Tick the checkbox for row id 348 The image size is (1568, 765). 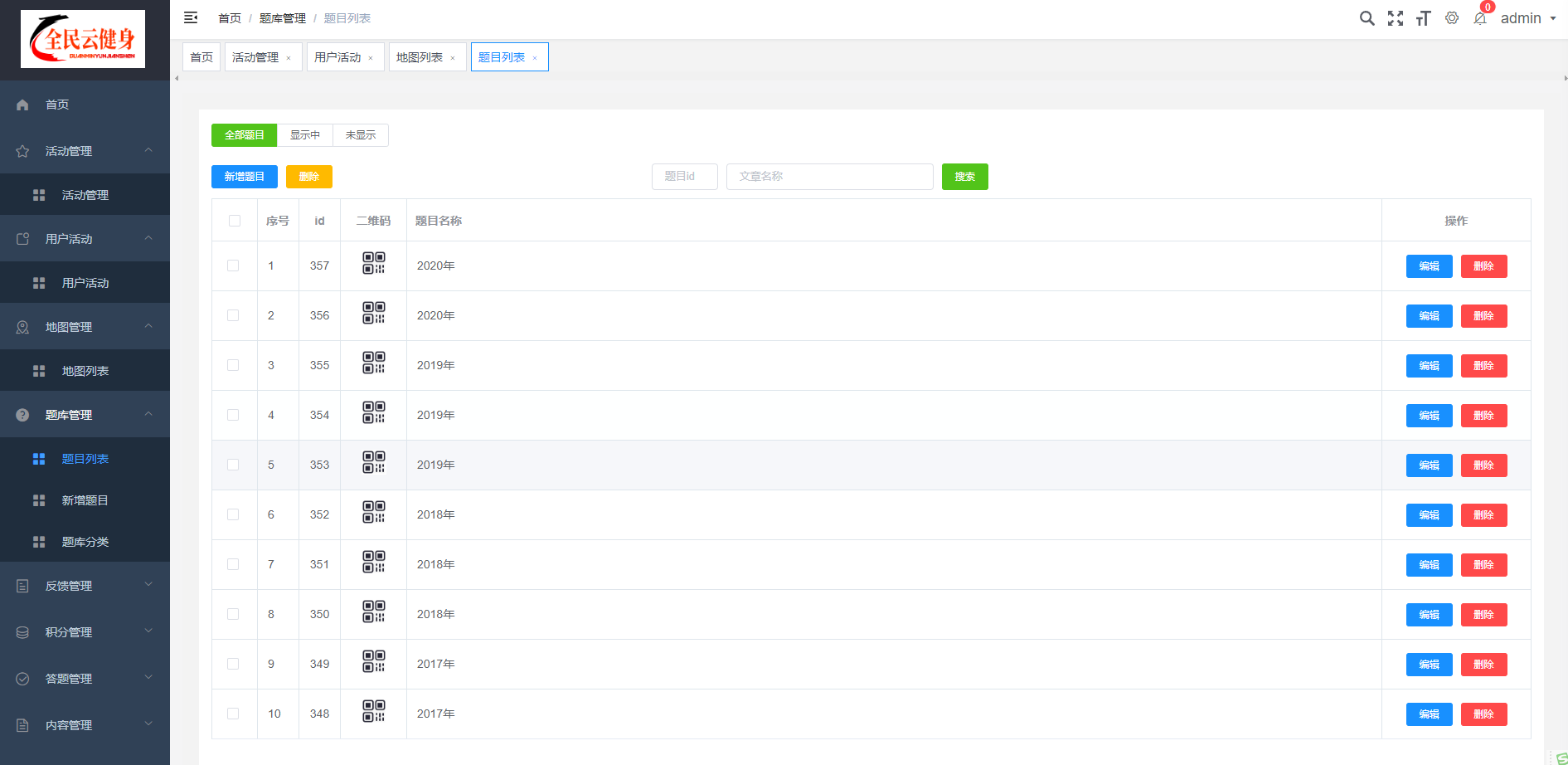click(x=233, y=714)
